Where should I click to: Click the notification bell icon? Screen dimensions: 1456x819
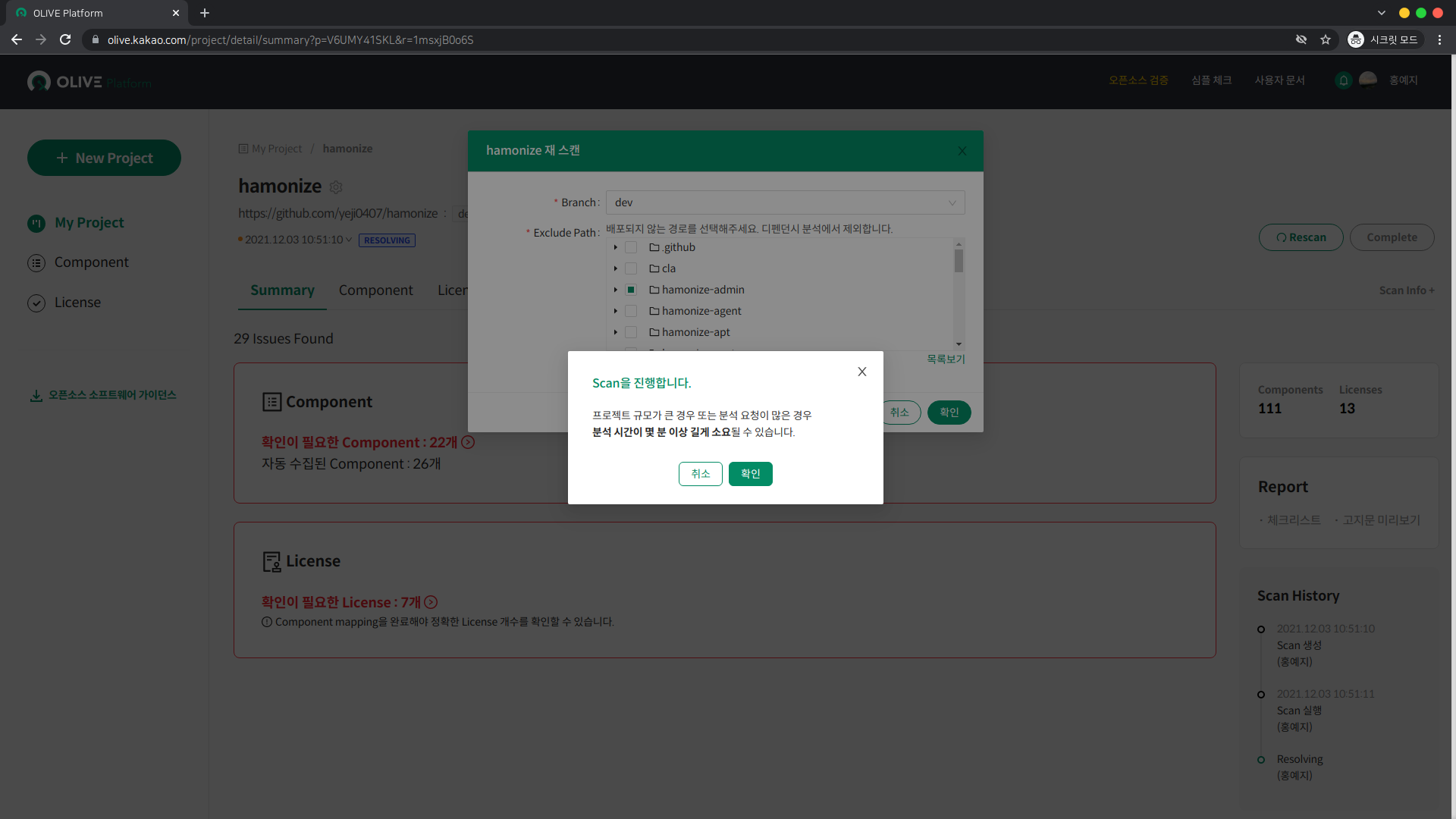(x=1343, y=80)
